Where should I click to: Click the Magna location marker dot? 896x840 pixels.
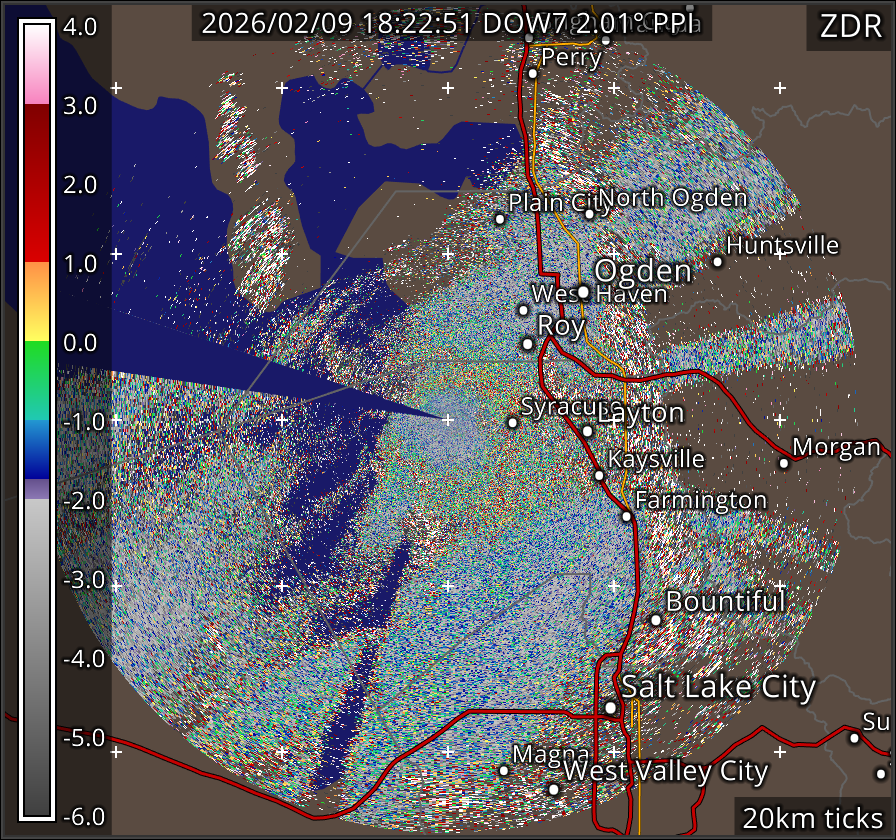click(504, 770)
